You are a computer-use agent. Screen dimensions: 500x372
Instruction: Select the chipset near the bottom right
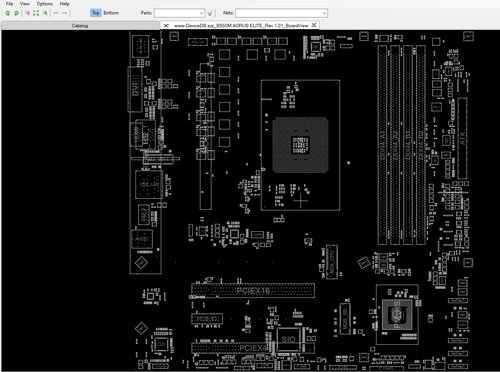click(397, 314)
